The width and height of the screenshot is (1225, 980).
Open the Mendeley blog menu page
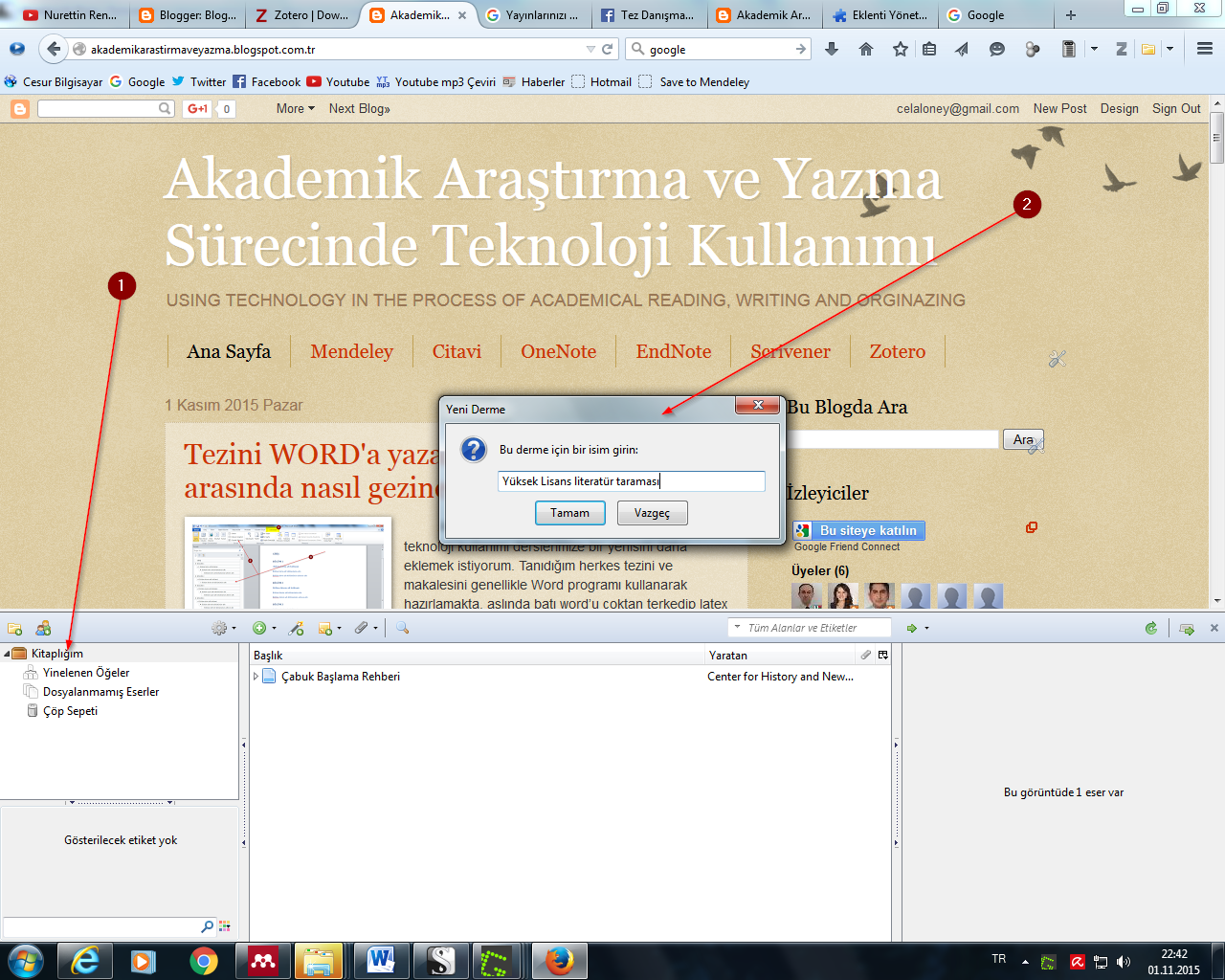[351, 351]
